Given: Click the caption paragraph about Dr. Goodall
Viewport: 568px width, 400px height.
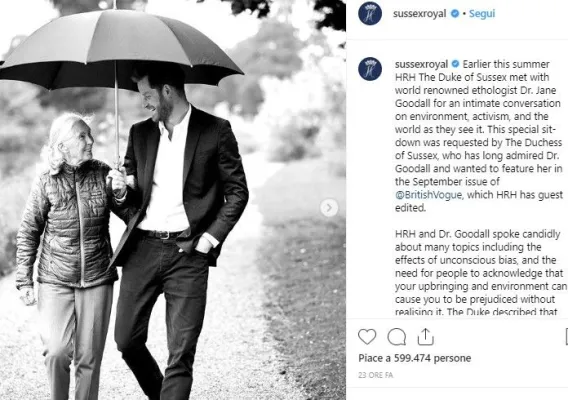Looking at the screenshot, I should coord(479,136).
